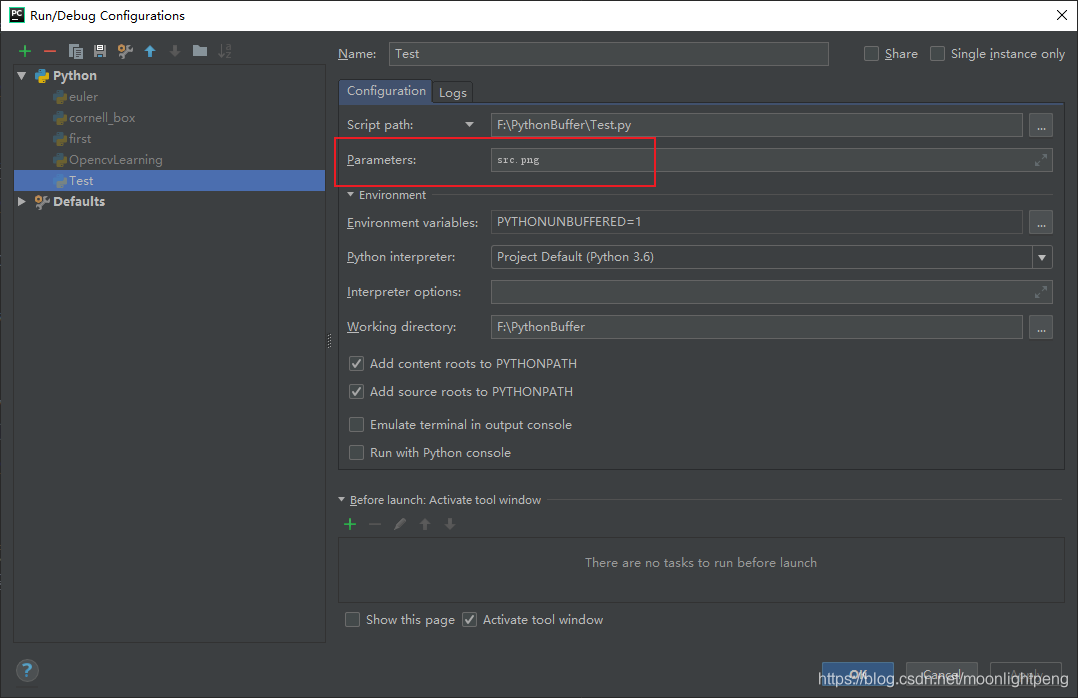Enable Emulate terminal in output console
Screen dimensions: 1078x698
point(356,425)
